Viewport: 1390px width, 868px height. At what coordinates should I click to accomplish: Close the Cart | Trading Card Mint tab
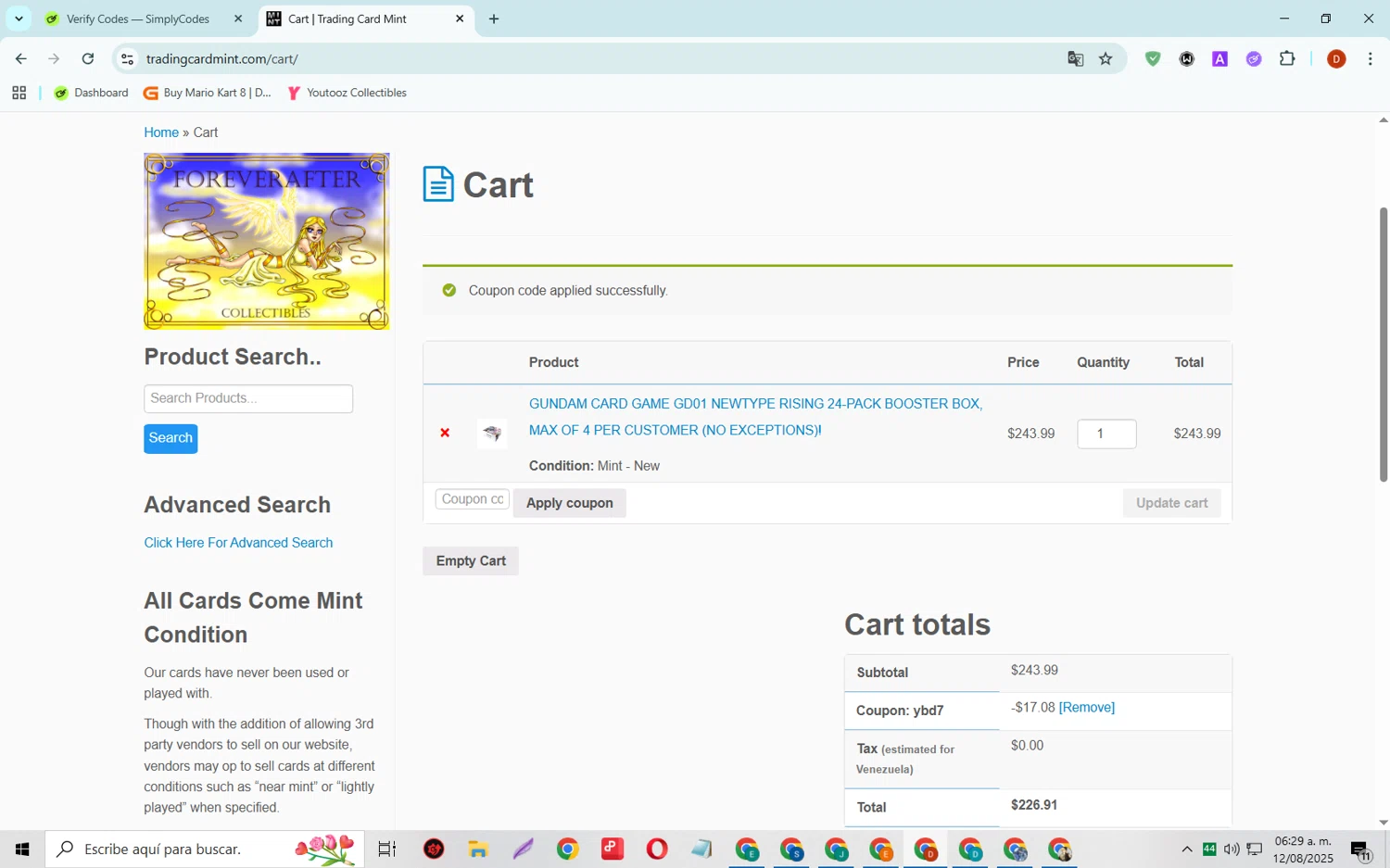click(x=460, y=19)
